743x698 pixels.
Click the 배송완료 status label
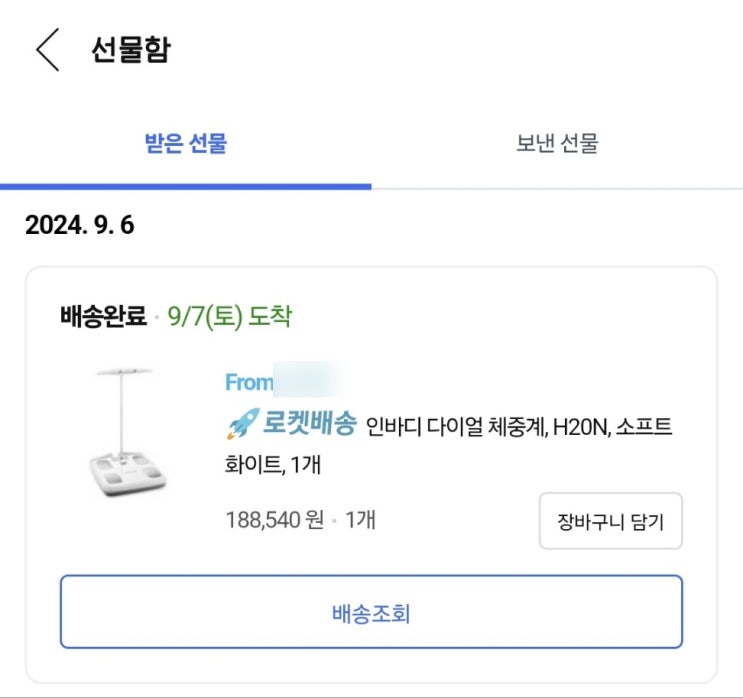tap(102, 318)
